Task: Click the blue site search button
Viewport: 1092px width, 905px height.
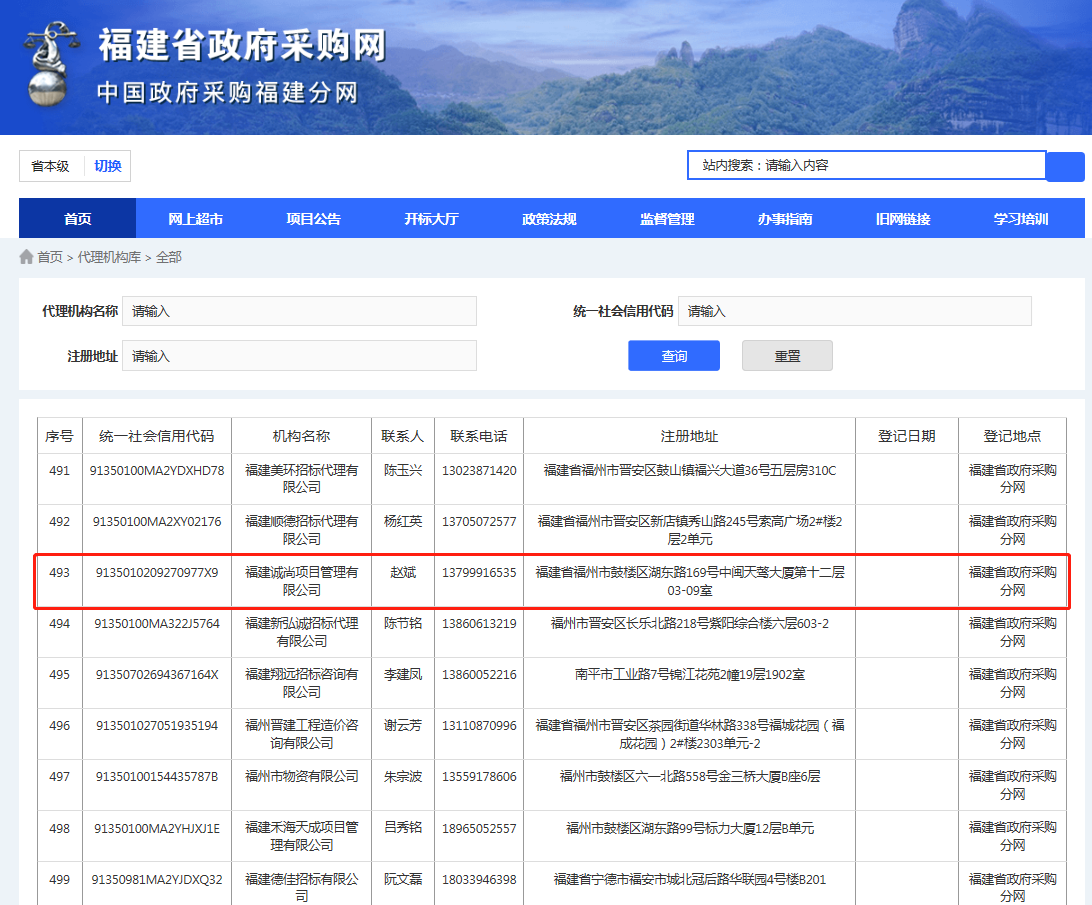Action: pyautogui.click(x=1065, y=167)
